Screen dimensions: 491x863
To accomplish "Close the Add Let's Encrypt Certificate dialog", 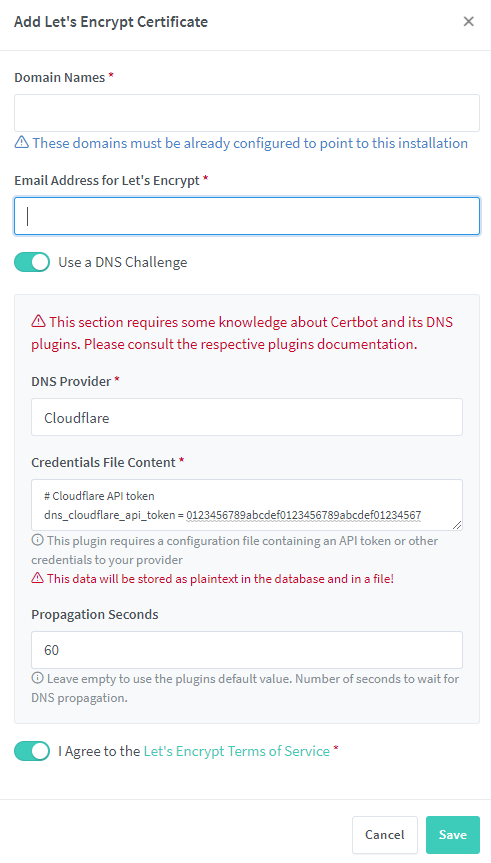I will [x=468, y=21].
